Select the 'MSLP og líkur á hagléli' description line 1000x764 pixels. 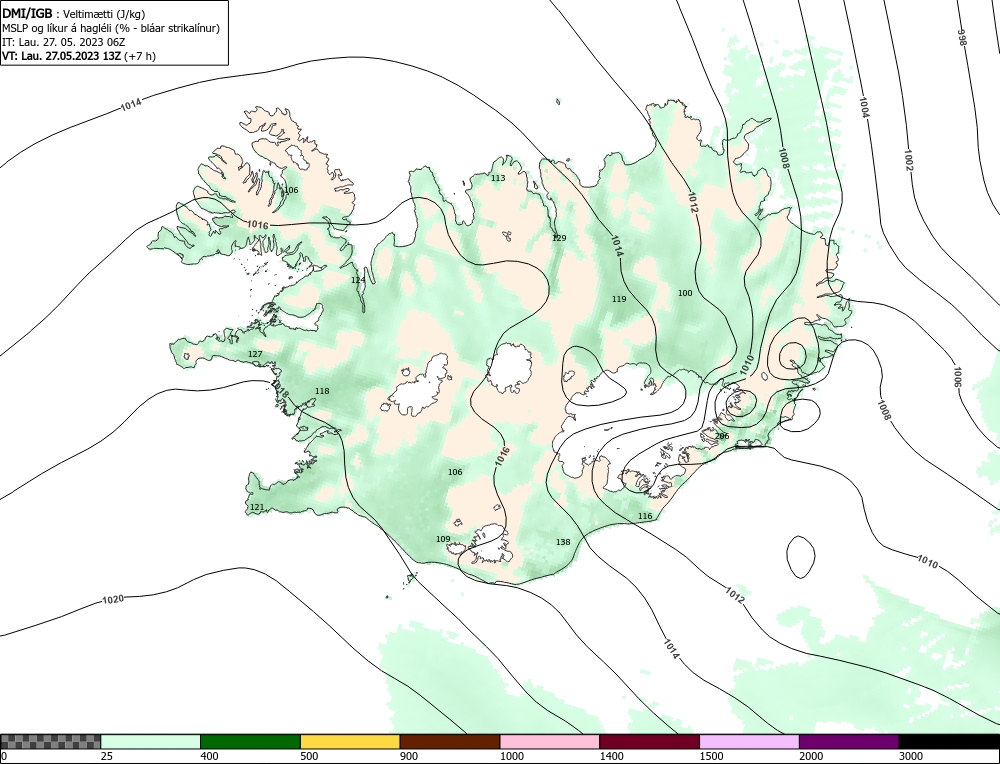[x=111, y=28]
